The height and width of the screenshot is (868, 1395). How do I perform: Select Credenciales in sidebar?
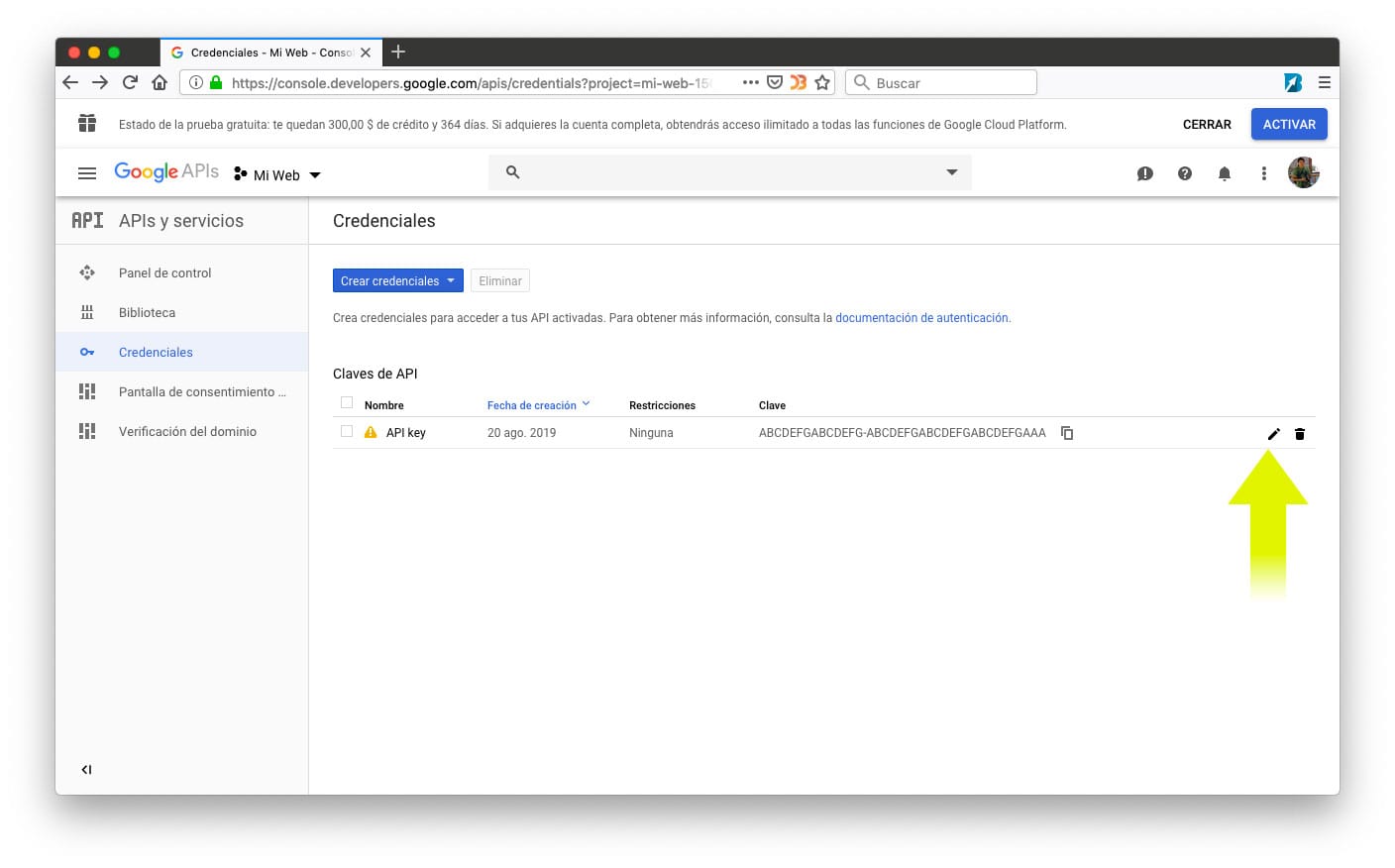point(182,352)
